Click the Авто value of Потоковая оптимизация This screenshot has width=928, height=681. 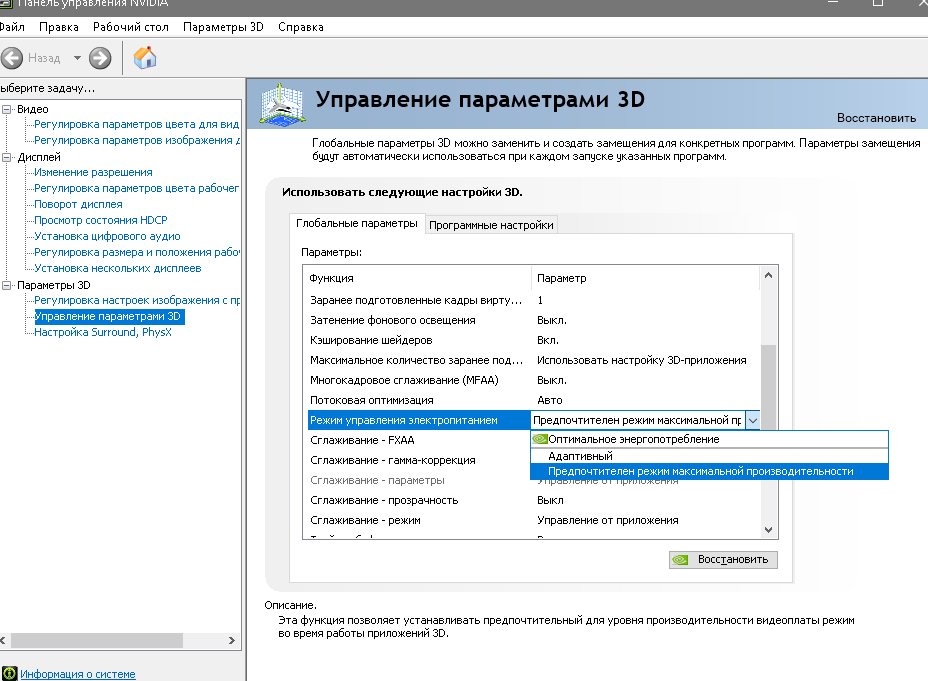tap(549, 401)
